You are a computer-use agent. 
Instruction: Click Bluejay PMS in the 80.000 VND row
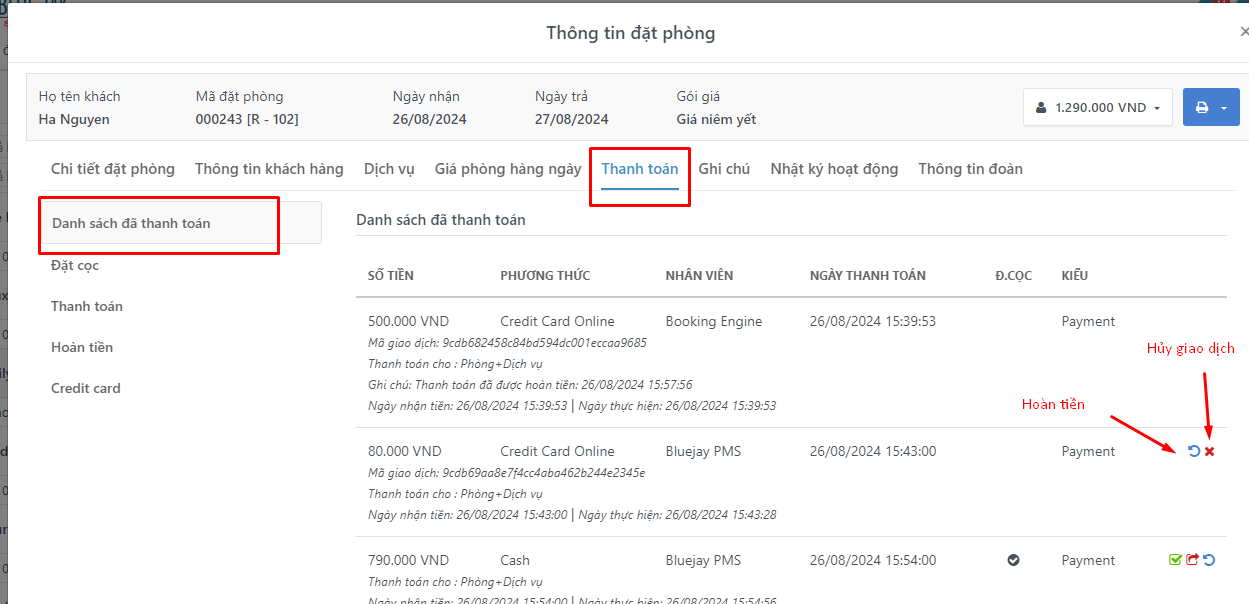click(703, 451)
